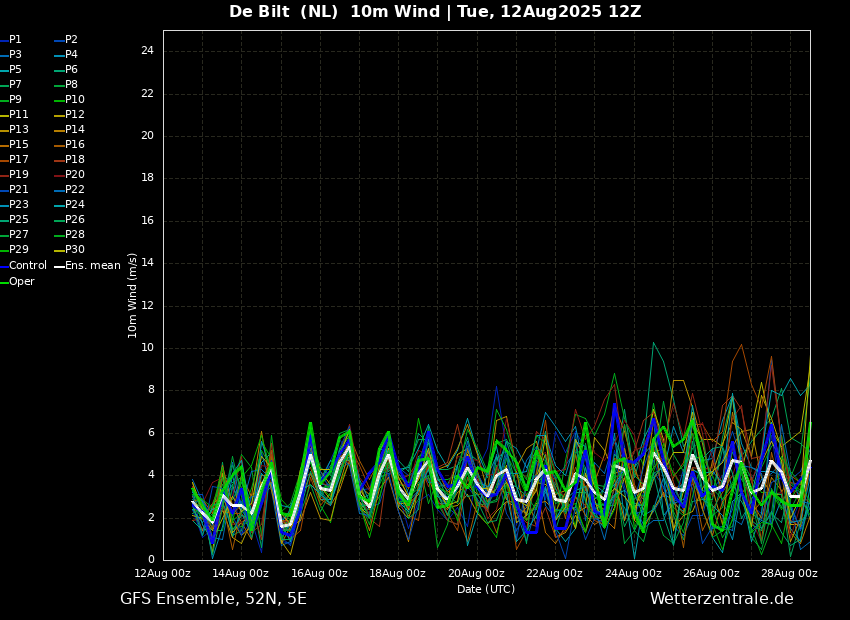Click the 24 value on y-axis
This screenshot has width=850, height=620.
click(x=147, y=51)
